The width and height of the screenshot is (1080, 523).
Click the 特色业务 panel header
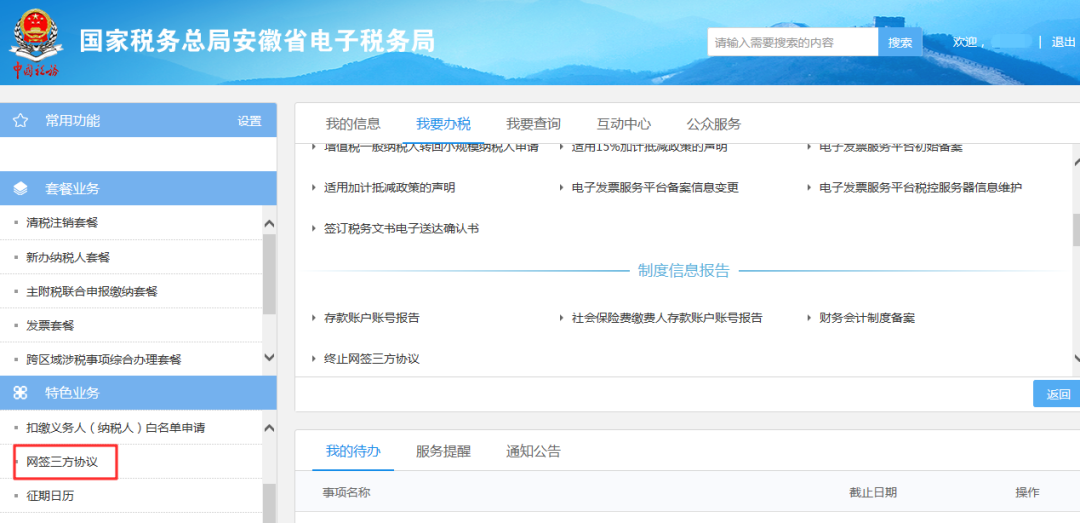(x=138, y=393)
